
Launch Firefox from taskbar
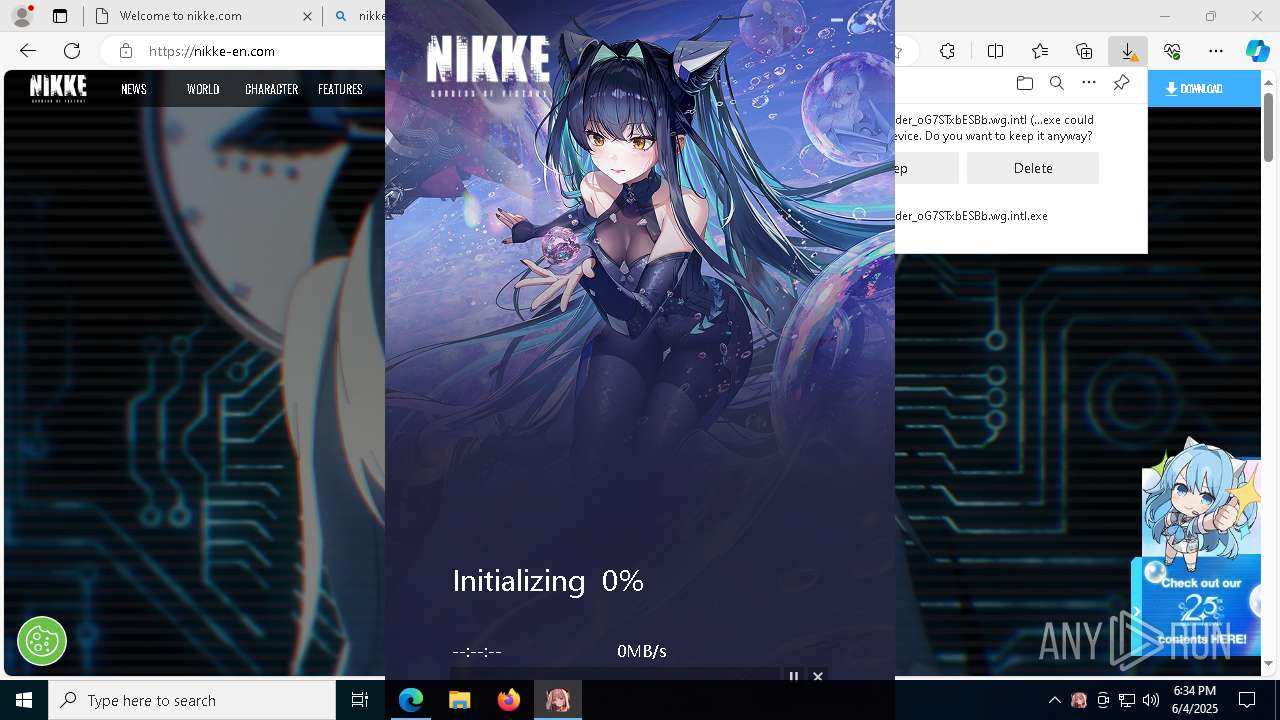[509, 700]
